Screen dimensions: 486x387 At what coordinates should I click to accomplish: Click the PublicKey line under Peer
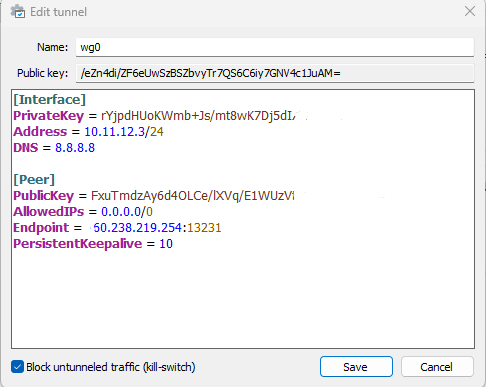[x=154, y=196]
